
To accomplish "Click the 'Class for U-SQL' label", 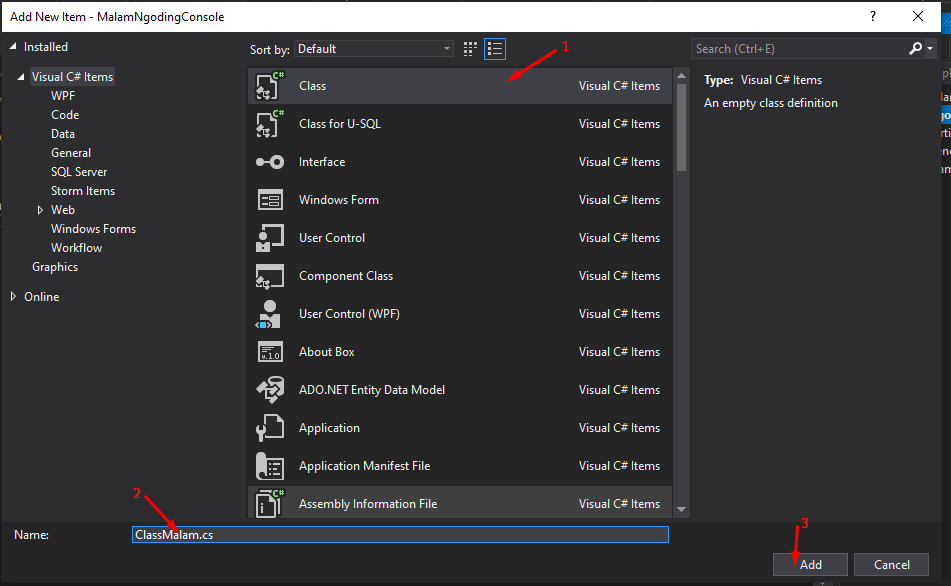I will pyautogui.click(x=340, y=124).
